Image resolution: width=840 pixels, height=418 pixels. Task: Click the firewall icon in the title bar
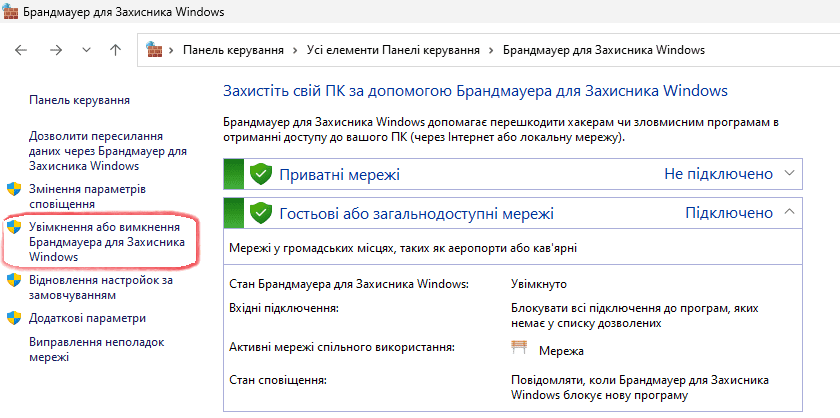tap(10, 12)
